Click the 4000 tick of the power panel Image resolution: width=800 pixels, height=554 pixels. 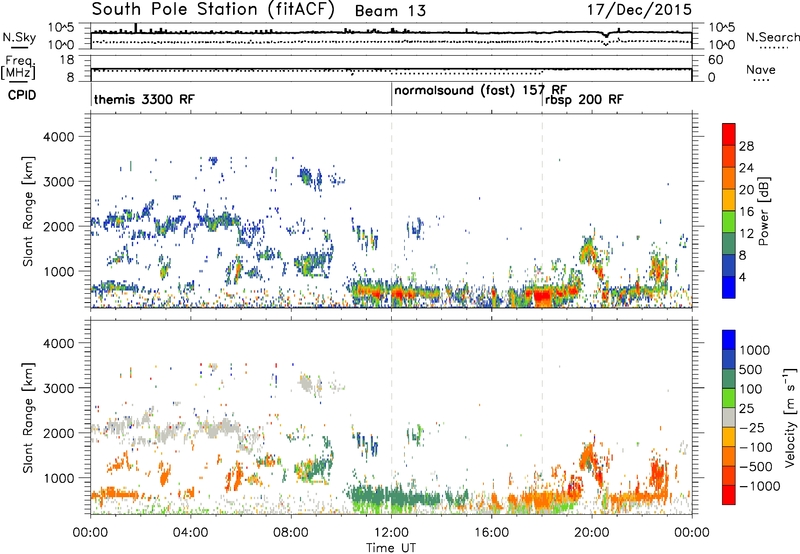pos(59,137)
